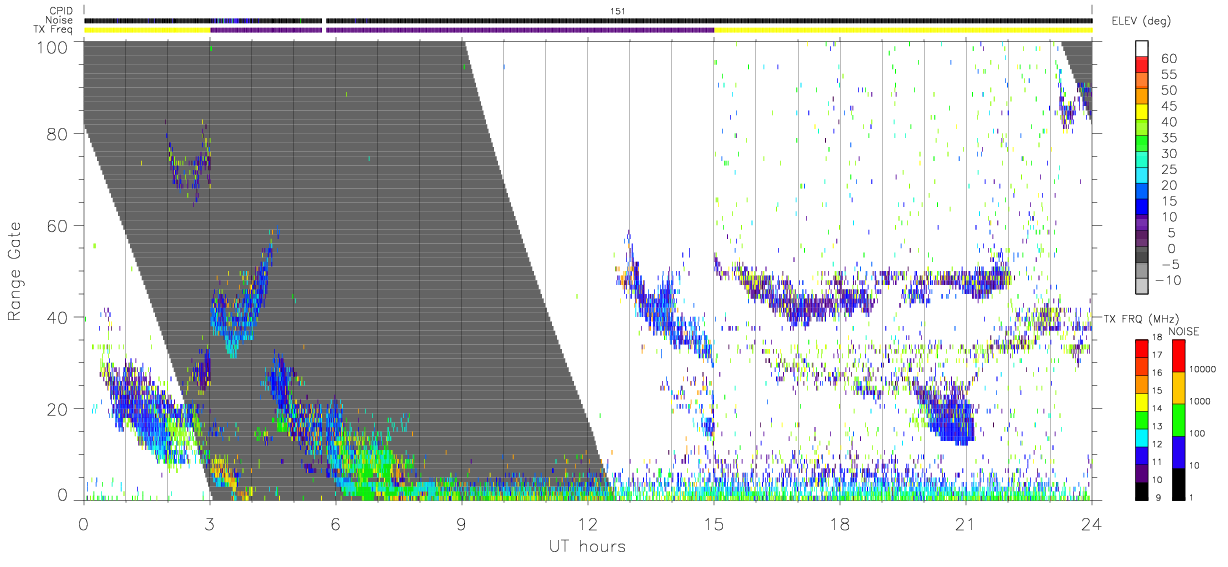Click the "6" tick on the UT hours axis
The width and height of the screenshot is (1228, 567).
click(x=335, y=524)
